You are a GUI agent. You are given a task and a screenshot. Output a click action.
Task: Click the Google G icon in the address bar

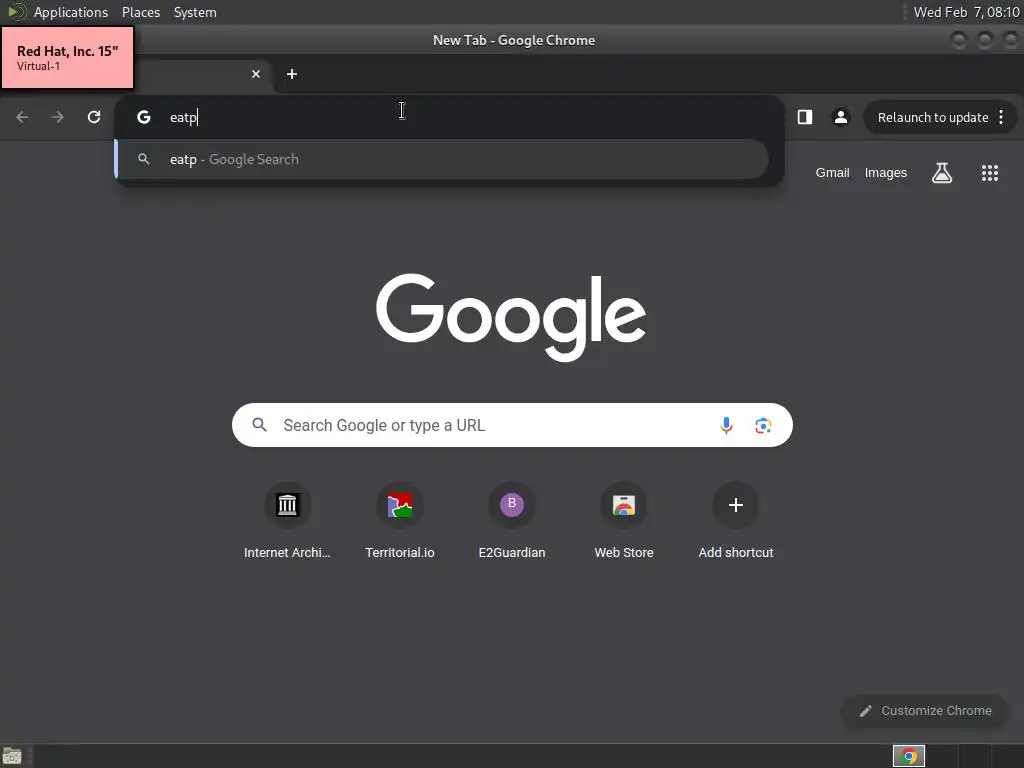[x=144, y=117]
